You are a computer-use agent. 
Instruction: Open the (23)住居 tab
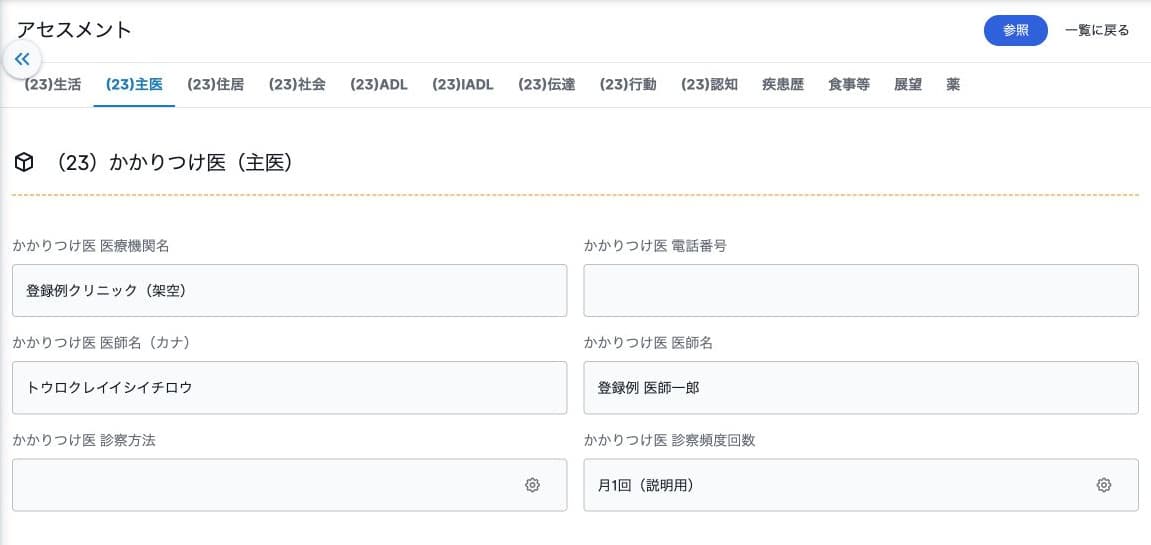pos(216,84)
